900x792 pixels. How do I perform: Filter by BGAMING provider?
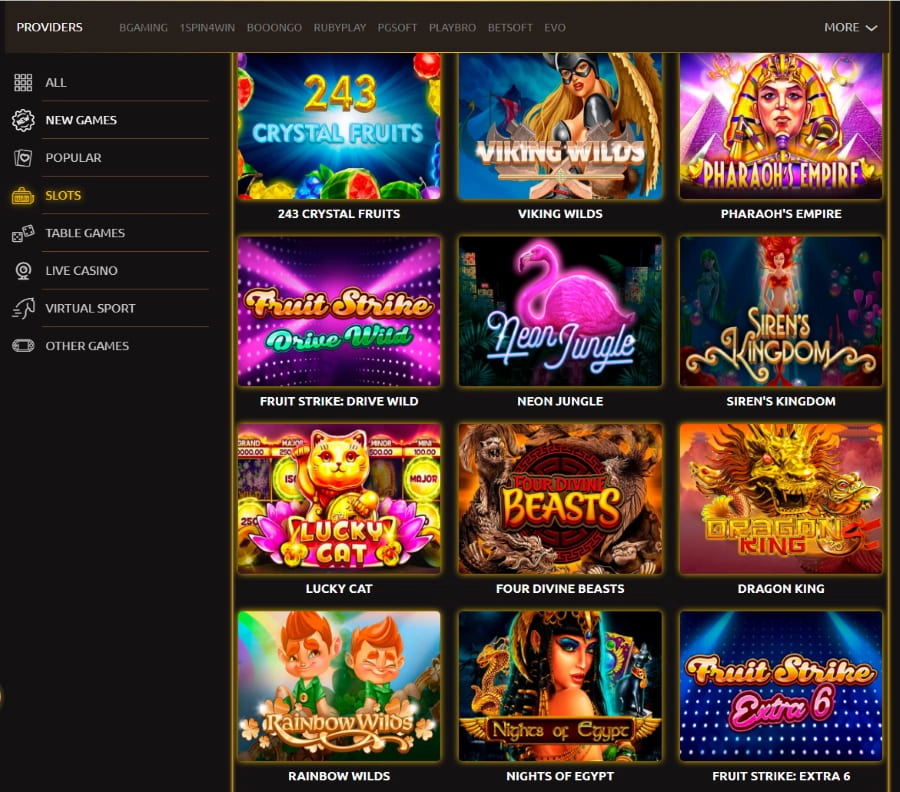(x=143, y=28)
